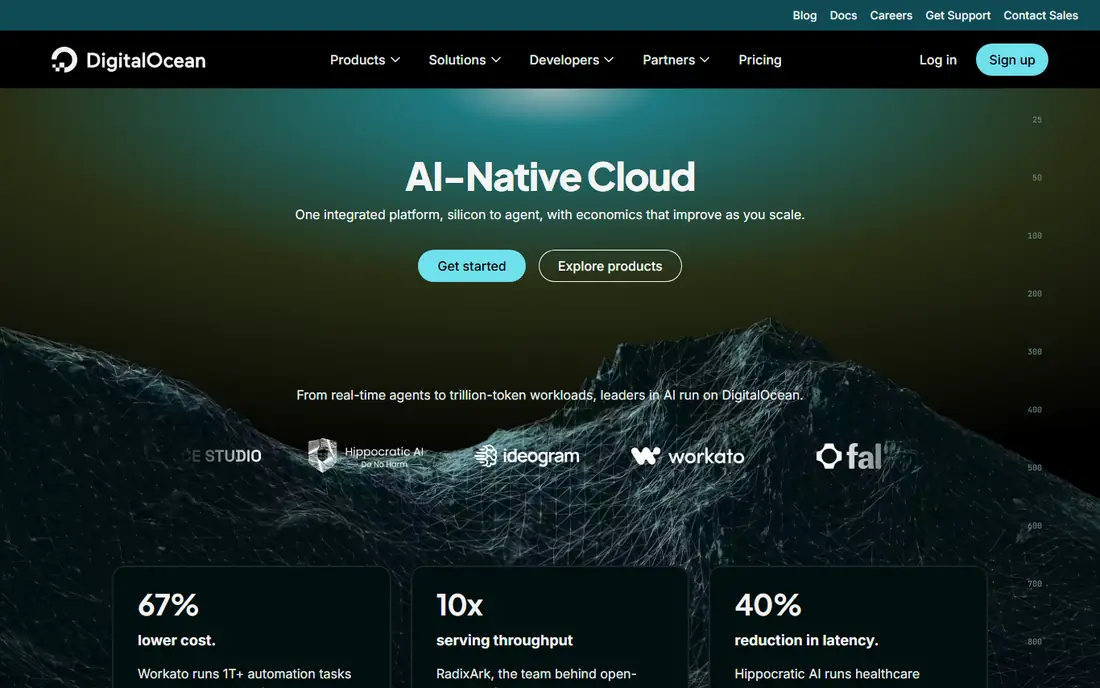Image resolution: width=1100 pixels, height=688 pixels.
Task: Click the 'lower cost.' text
Action: [177, 640]
